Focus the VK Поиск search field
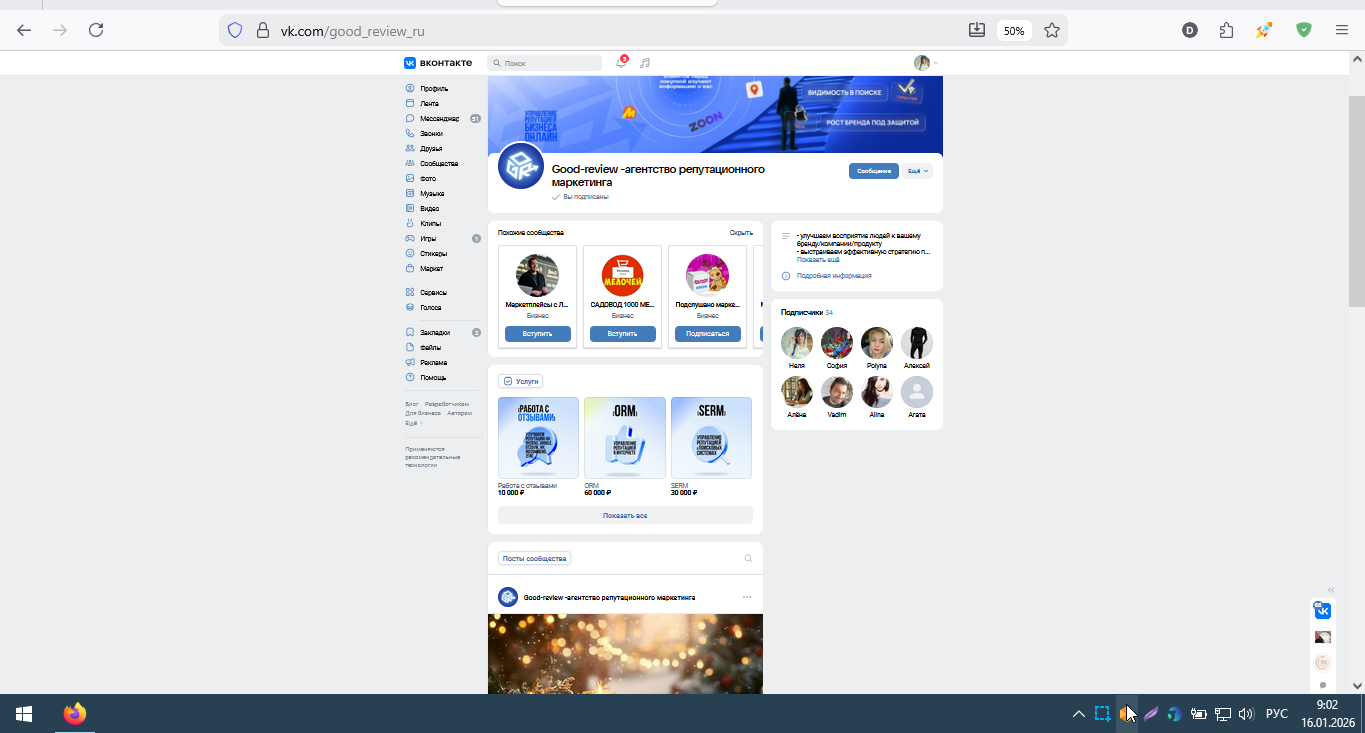This screenshot has height=733, width=1365. (x=545, y=63)
